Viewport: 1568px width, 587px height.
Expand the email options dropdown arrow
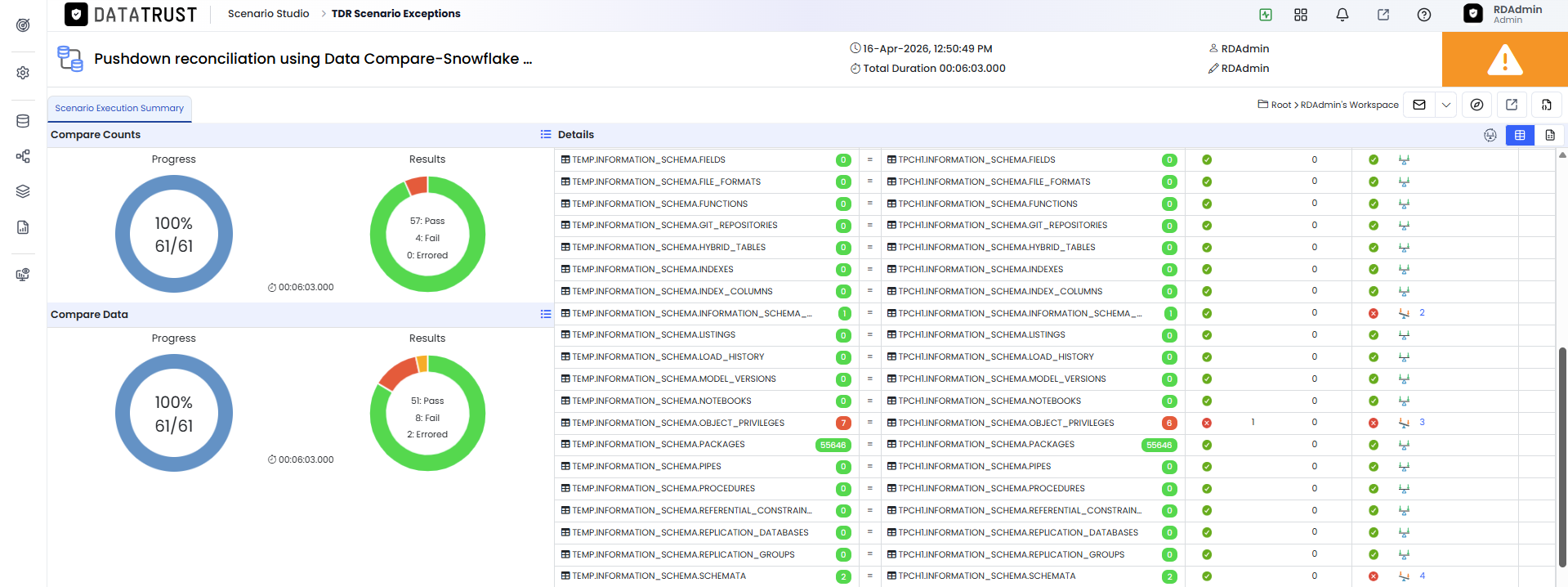tap(1446, 105)
